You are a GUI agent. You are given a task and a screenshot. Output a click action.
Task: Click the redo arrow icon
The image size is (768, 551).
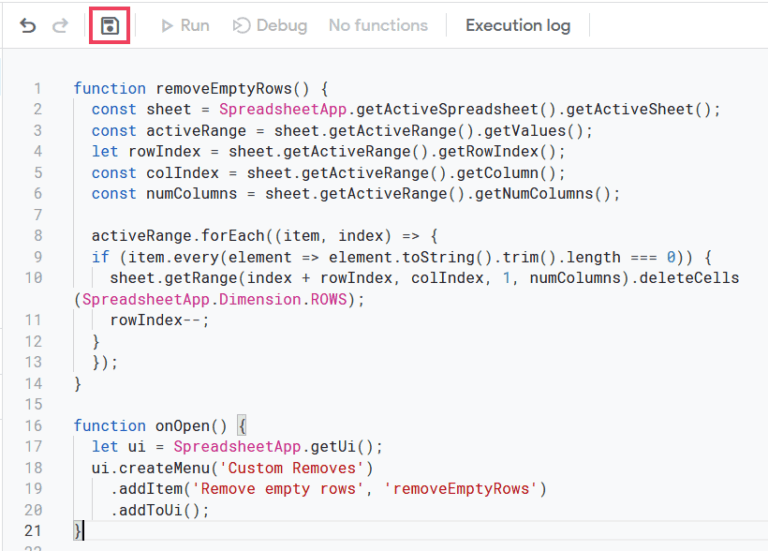pos(60,25)
